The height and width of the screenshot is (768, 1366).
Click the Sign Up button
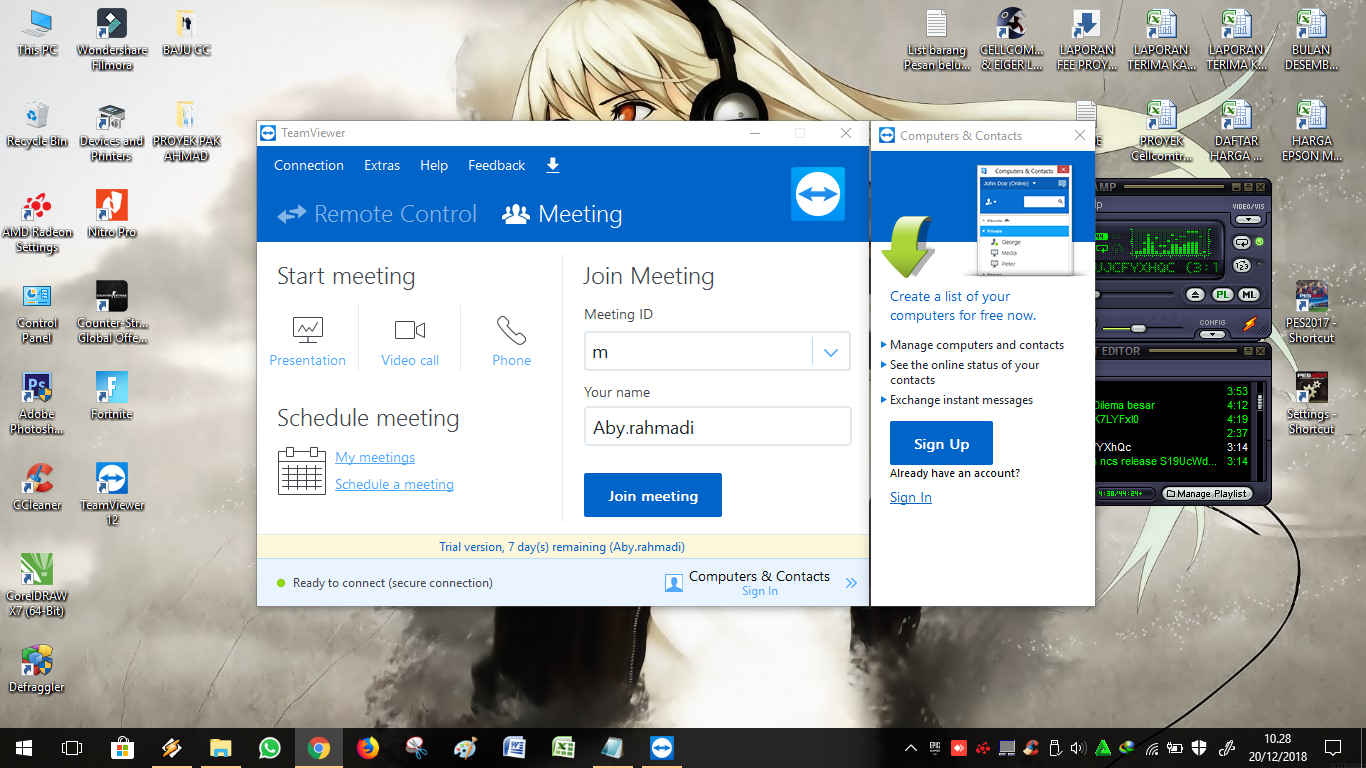click(940, 443)
